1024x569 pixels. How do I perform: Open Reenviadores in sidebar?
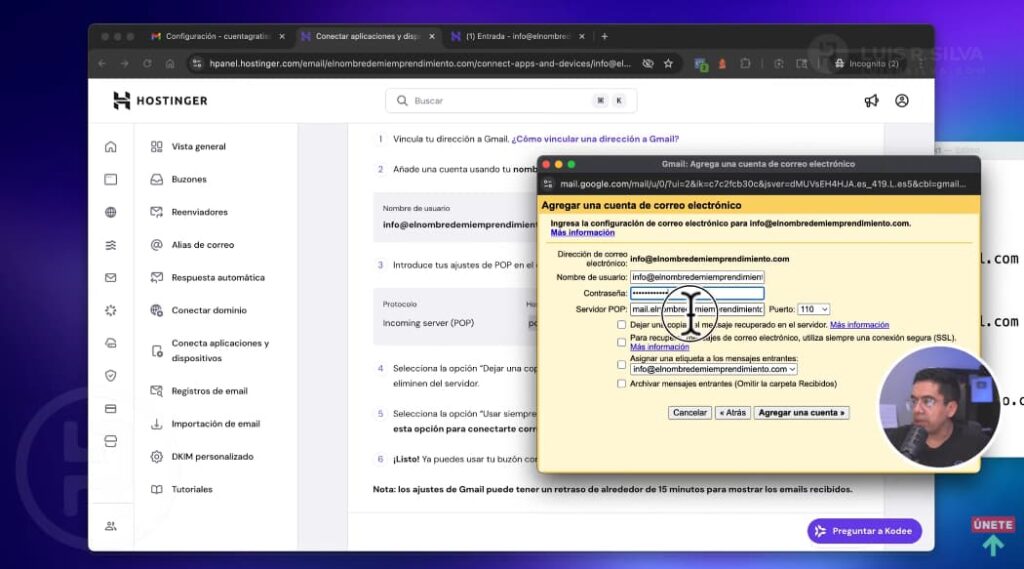tap(199, 212)
